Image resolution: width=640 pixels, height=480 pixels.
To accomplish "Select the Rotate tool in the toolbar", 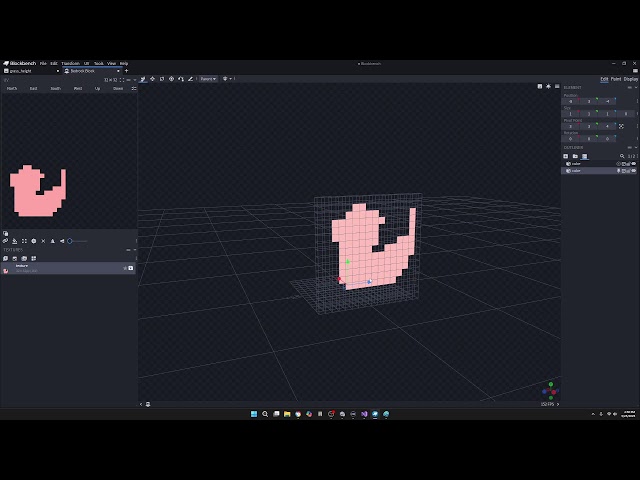I will click(162, 79).
